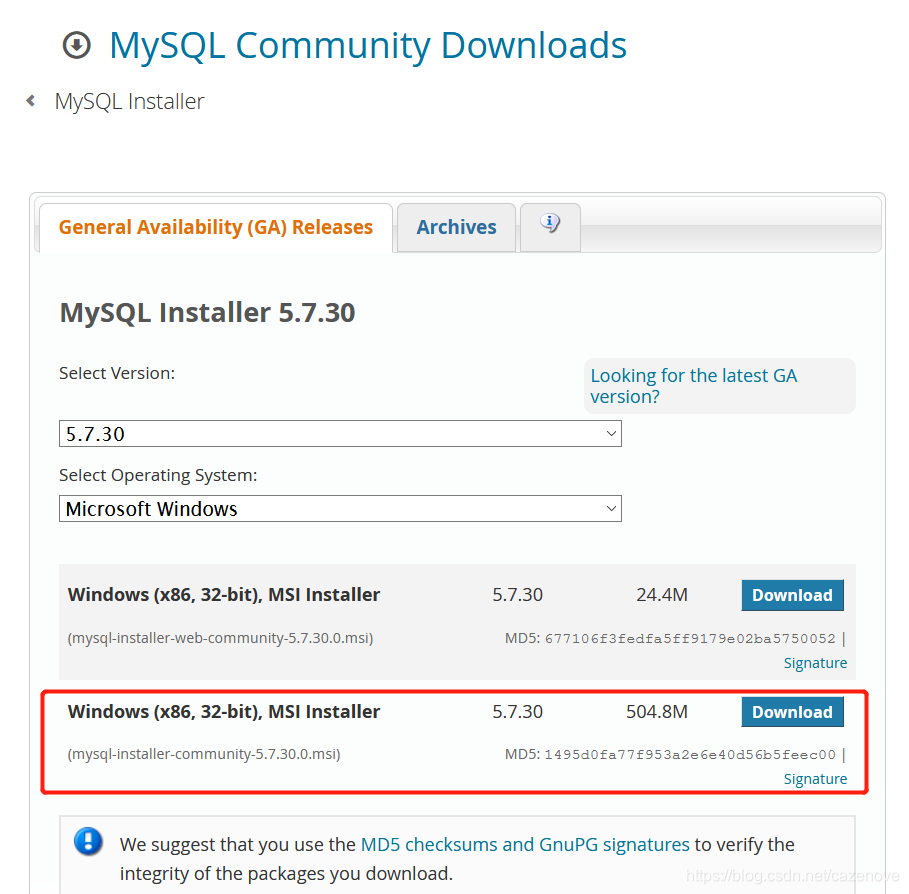Click the back arrow before MySQL Installer

31,101
